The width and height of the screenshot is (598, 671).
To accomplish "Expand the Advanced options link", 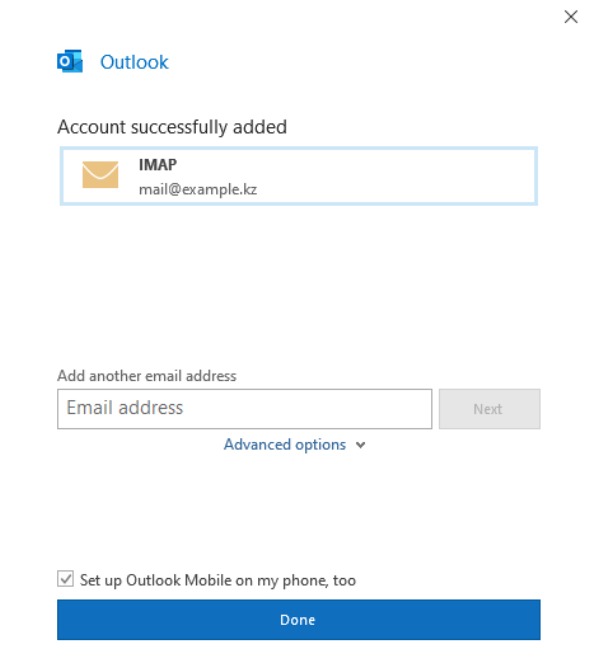I will tap(295, 445).
